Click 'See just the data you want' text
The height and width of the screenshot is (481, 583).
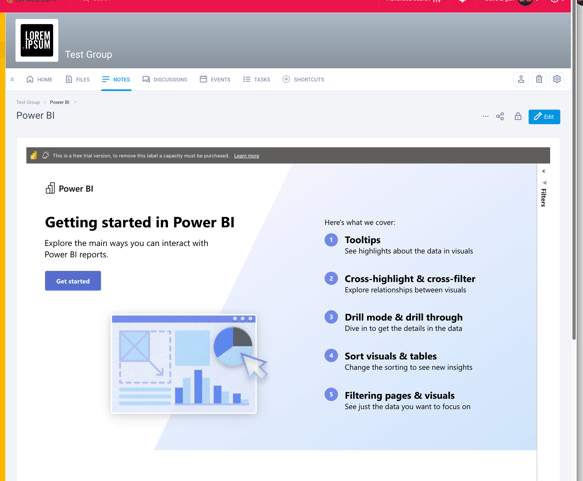pyautogui.click(x=407, y=407)
